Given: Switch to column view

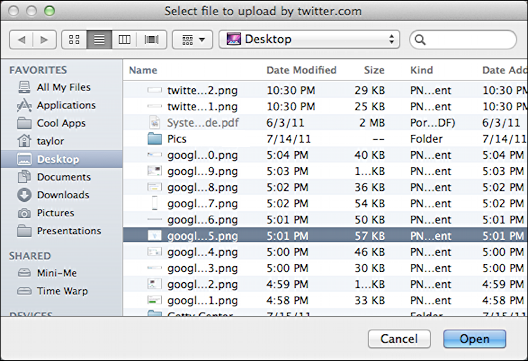Looking at the screenshot, I should (124, 40).
